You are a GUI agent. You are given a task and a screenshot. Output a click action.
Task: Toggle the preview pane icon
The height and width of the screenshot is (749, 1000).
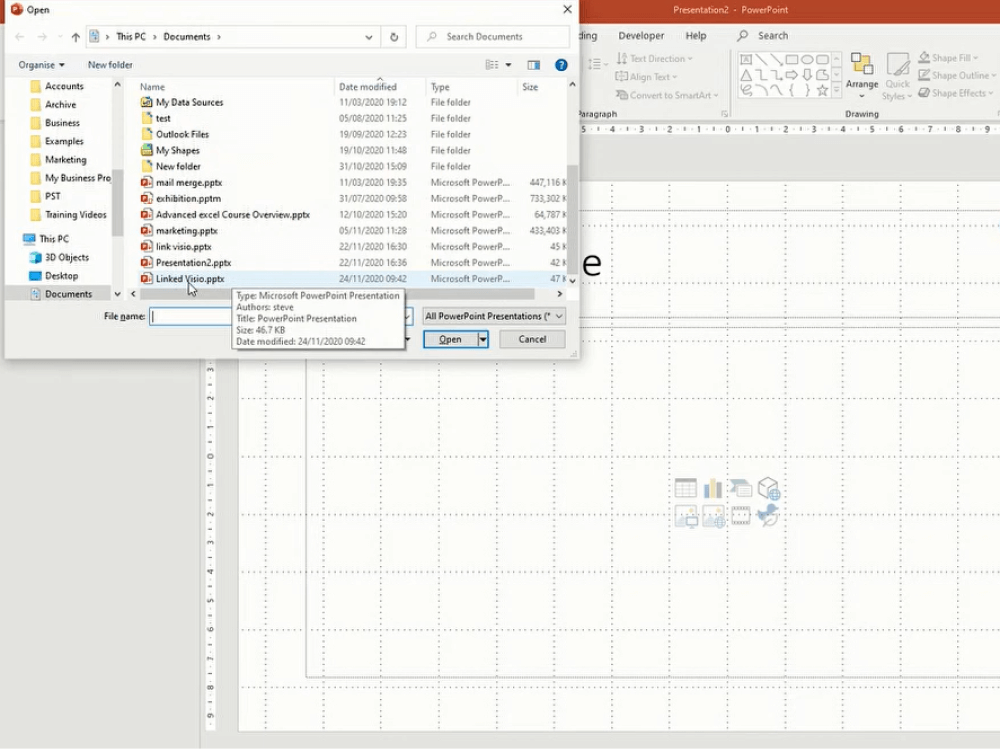(x=534, y=65)
